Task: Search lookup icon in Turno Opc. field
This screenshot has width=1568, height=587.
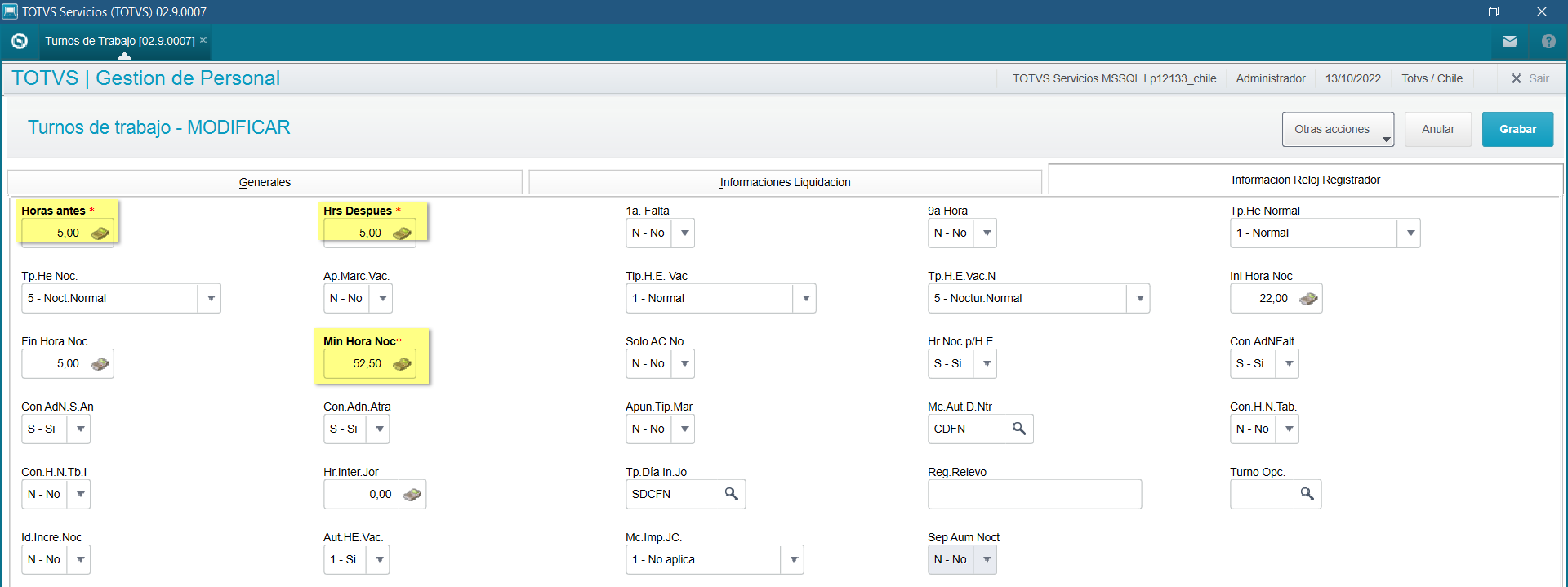Action: point(1307,494)
